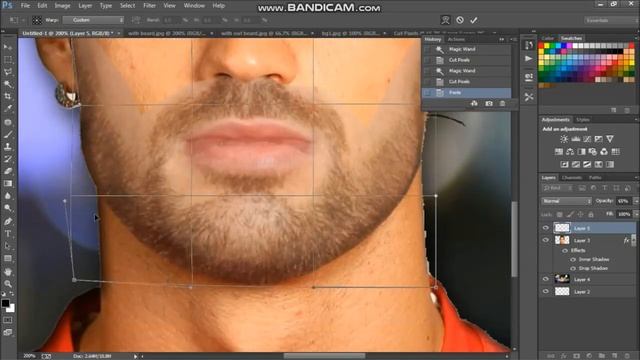640x360 pixels.
Task: Select the Crop tool
Action: (x=8, y=96)
